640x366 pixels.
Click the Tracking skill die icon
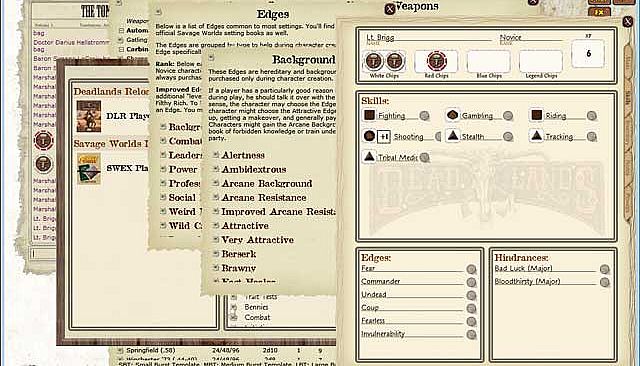click(x=537, y=136)
